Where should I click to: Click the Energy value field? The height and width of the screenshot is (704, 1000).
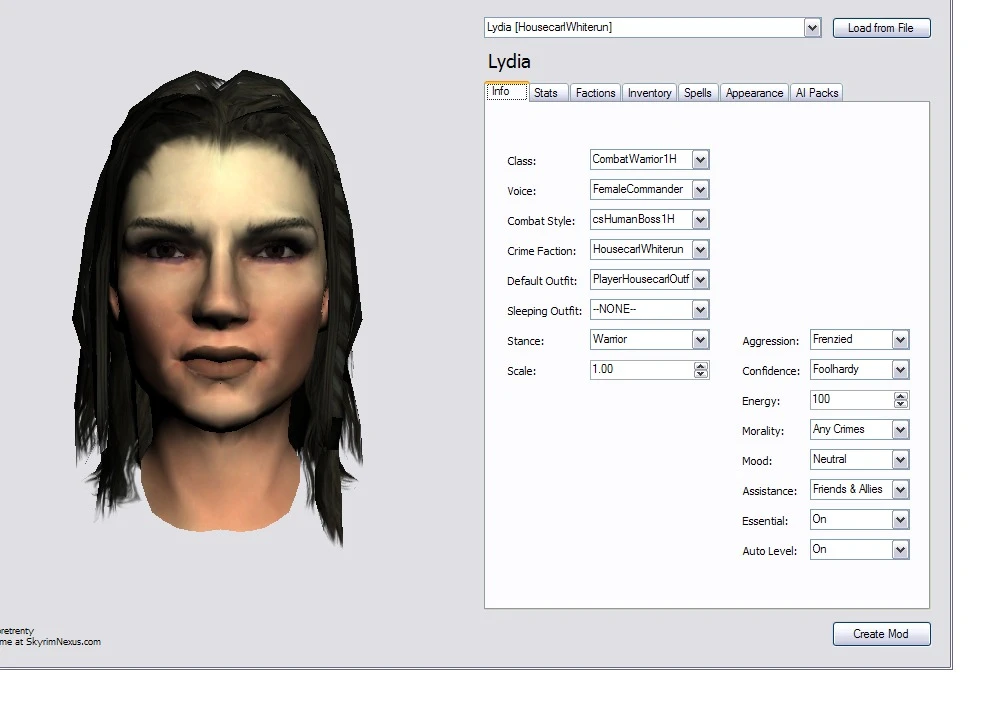point(852,399)
